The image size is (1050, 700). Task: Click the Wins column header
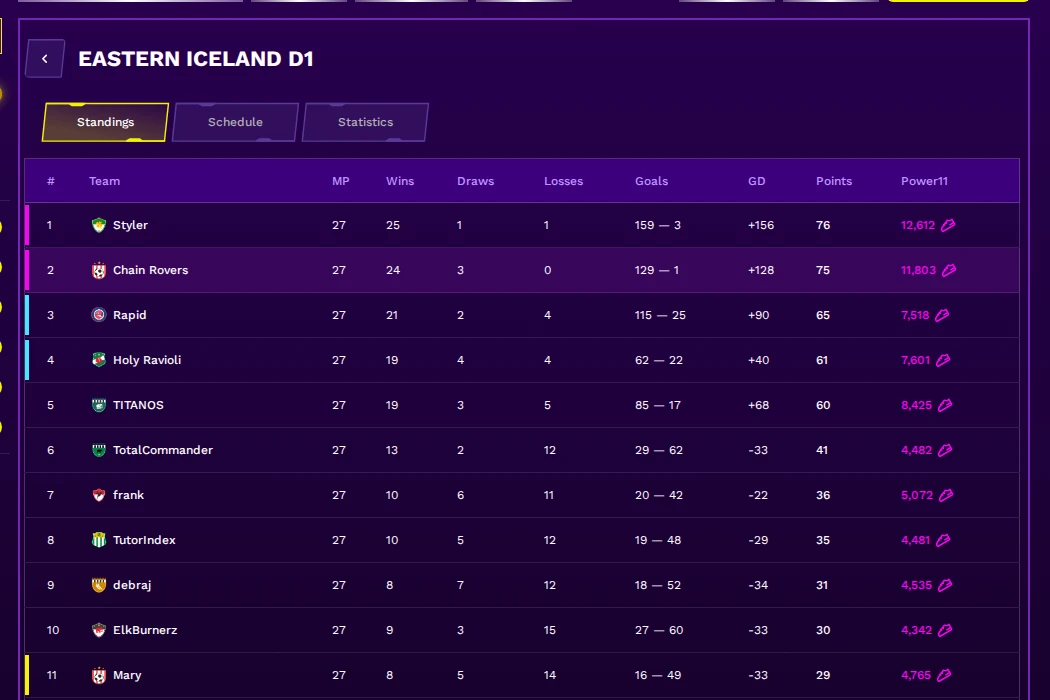[400, 181]
